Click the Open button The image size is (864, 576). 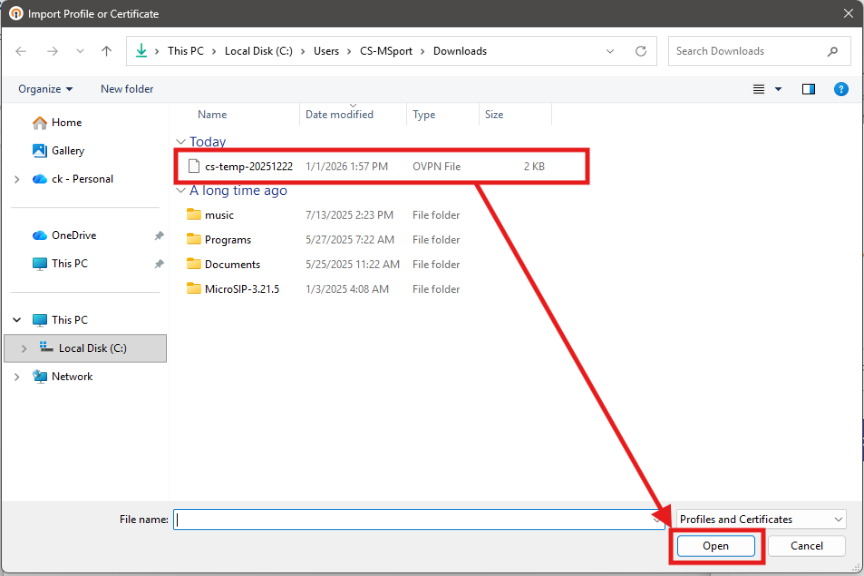coord(715,546)
